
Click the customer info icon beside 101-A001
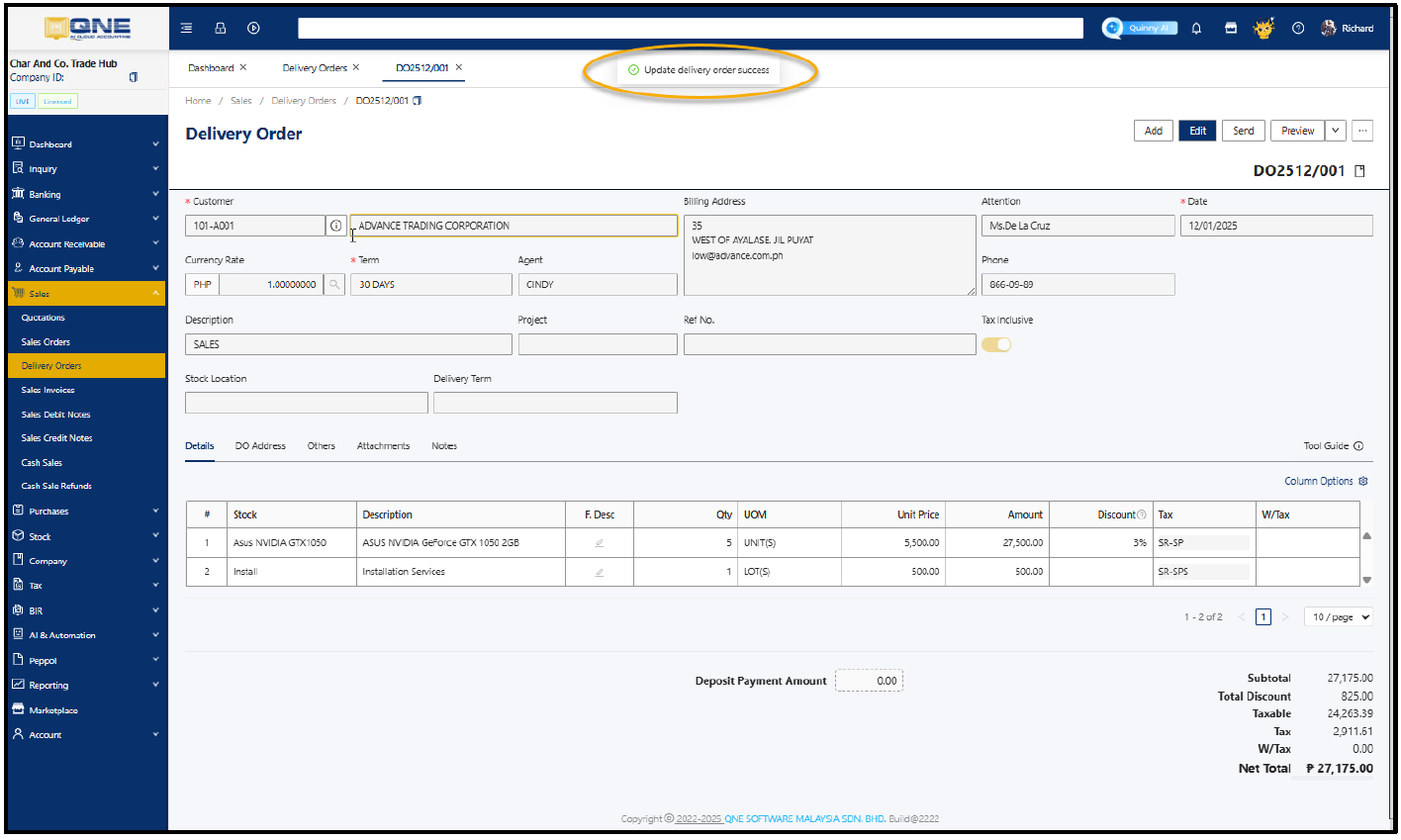click(x=336, y=226)
